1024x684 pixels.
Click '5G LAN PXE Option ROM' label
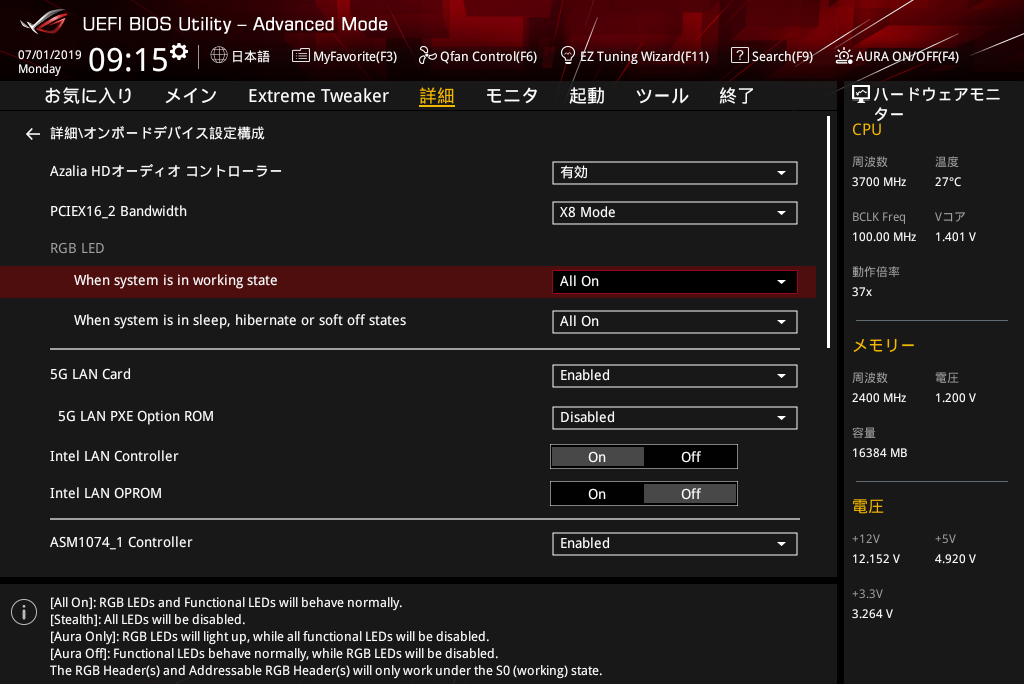[x=136, y=417]
